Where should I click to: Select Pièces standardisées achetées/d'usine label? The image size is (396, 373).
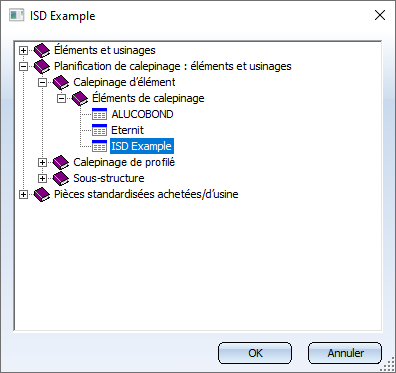tap(146, 194)
